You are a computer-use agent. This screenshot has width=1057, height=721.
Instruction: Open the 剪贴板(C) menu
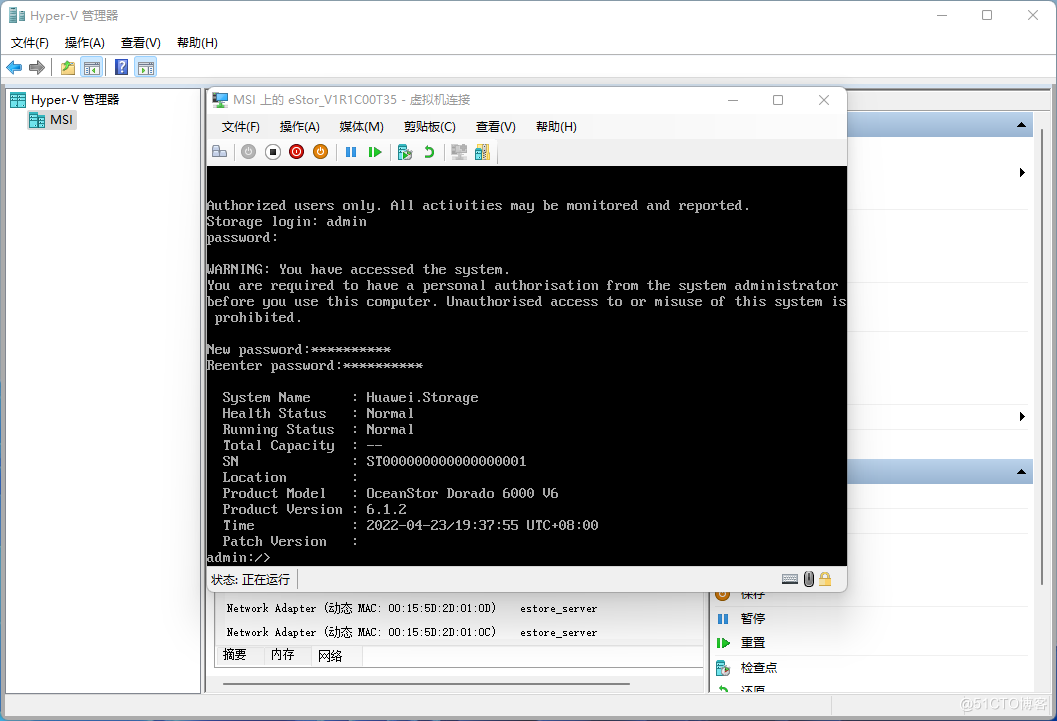pyautogui.click(x=429, y=127)
